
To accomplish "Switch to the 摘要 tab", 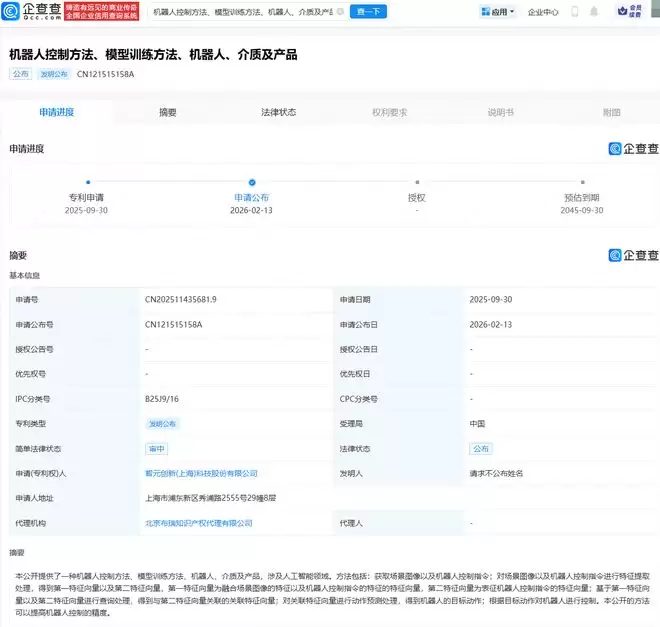I will 168,113.
